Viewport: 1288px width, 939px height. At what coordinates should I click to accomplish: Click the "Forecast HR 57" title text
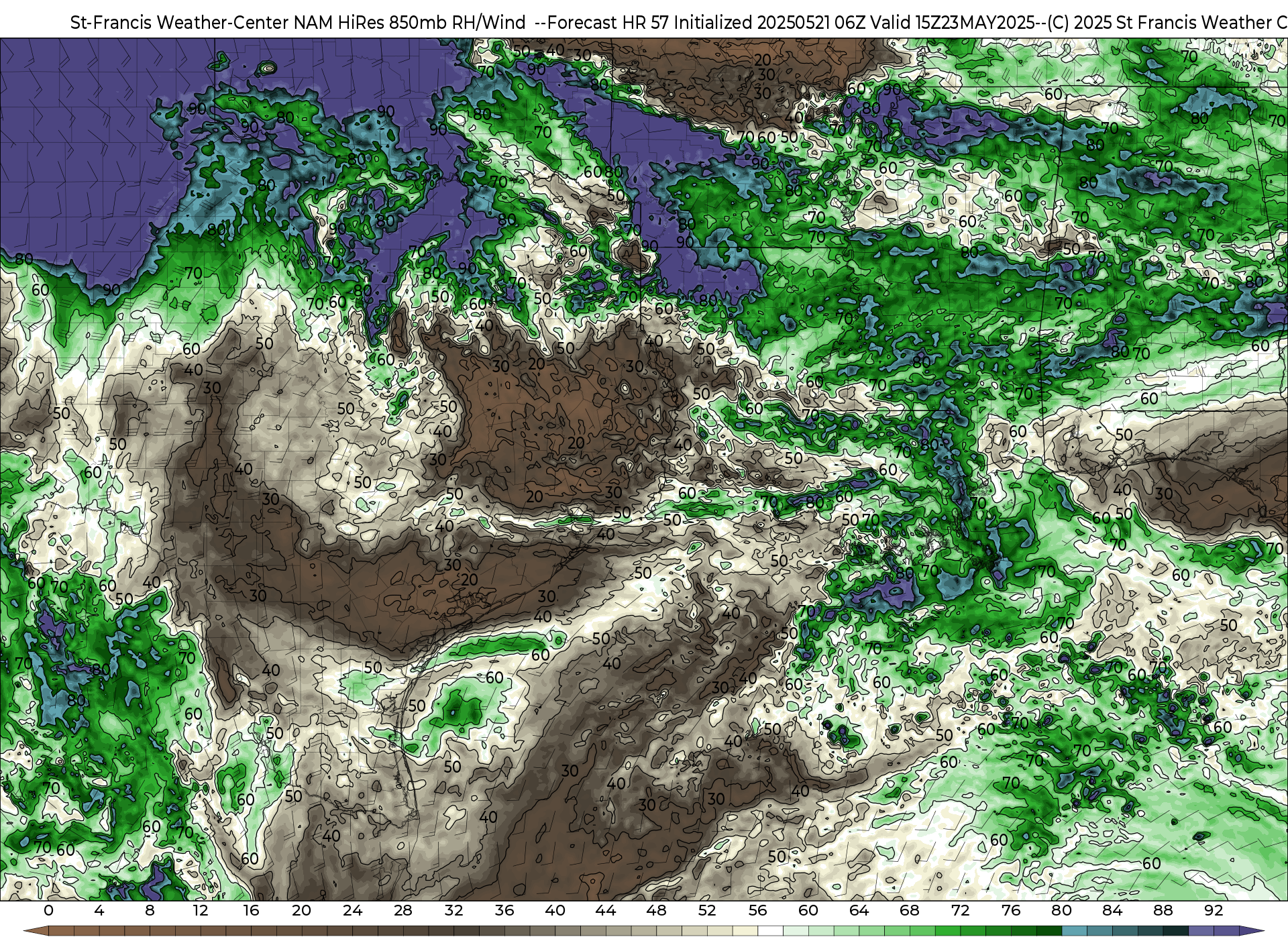(609, 22)
